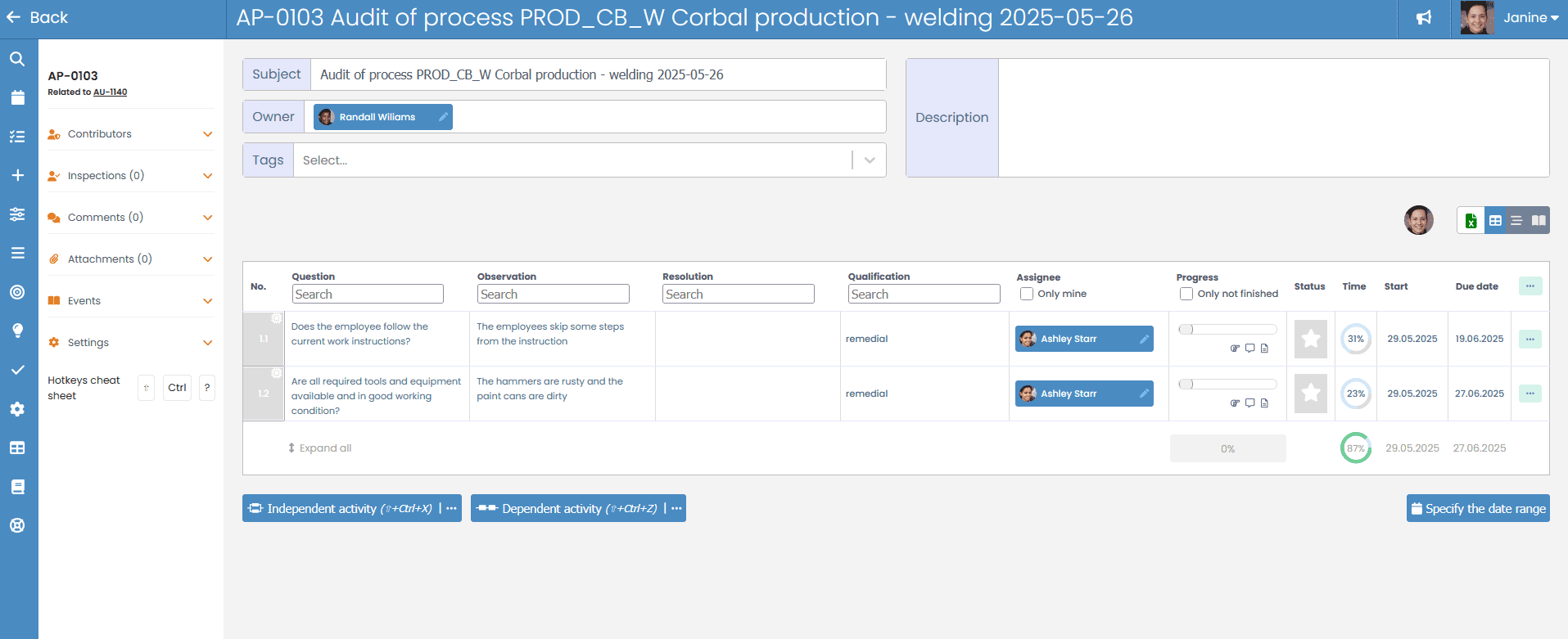Switch to table grid view
The height and width of the screenshot is (639, 1568).
[1495, 220]
